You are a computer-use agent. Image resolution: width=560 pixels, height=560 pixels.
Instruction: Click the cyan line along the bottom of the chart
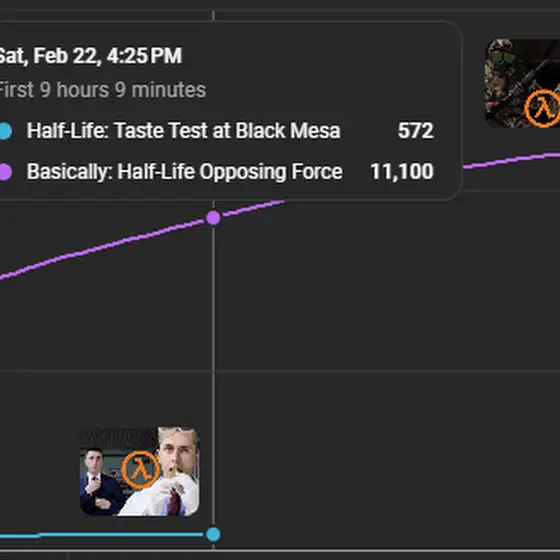click(102, 535)
